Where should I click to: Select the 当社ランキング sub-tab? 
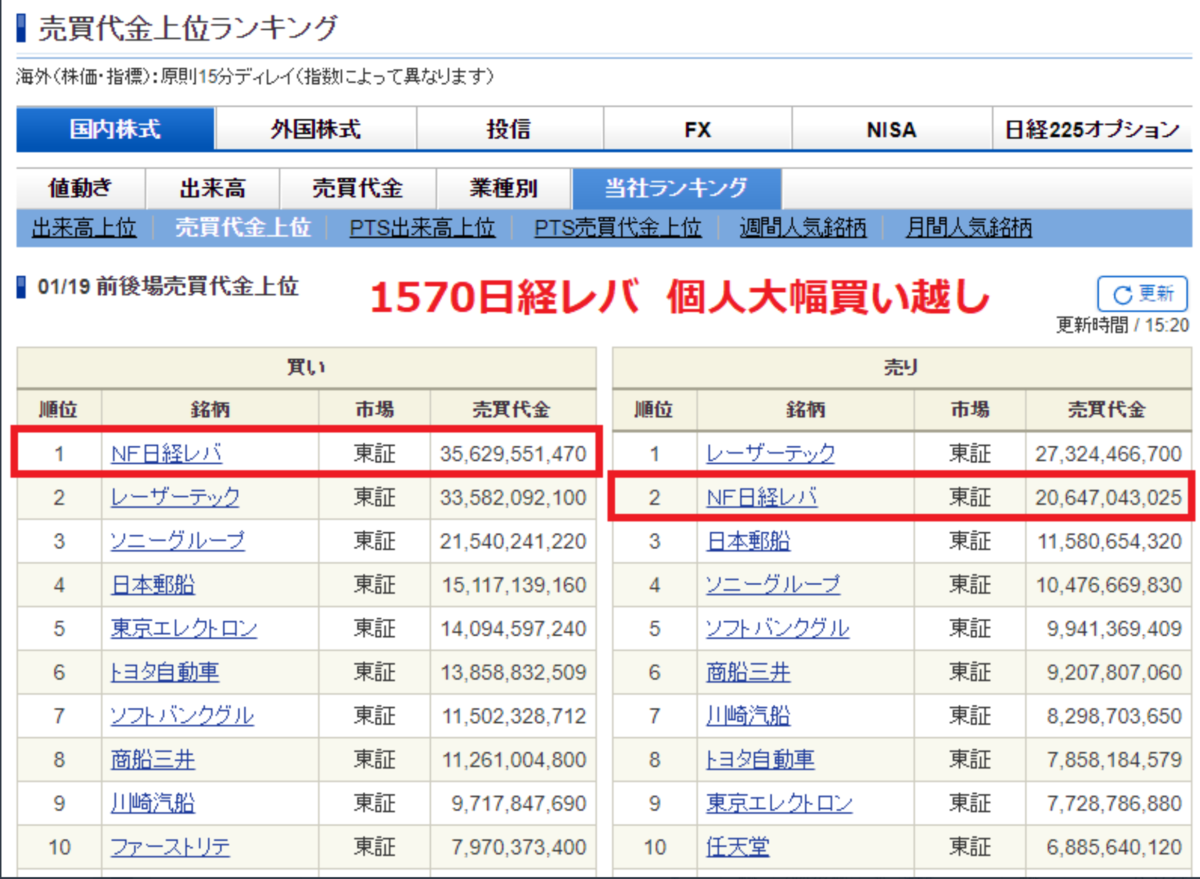[x=676, y=188]
